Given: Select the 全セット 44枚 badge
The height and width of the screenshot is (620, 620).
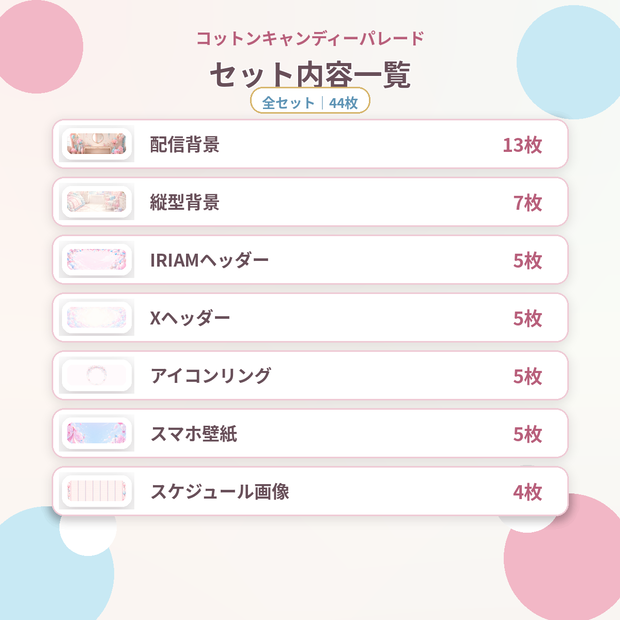Looking at the screenshot, I should coord(310,102).
